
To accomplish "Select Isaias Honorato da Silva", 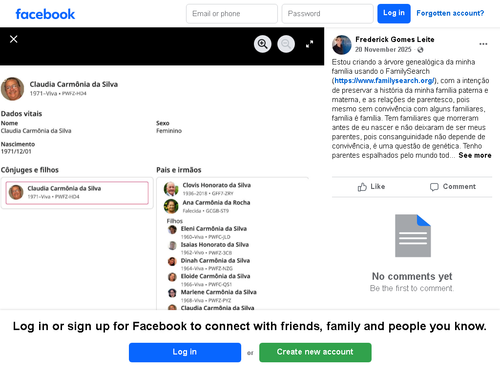I will 215,245.
